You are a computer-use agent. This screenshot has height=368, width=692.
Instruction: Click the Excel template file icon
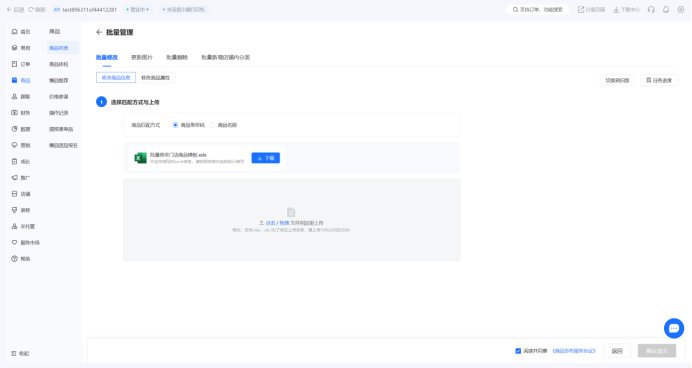tap(140, 158)
